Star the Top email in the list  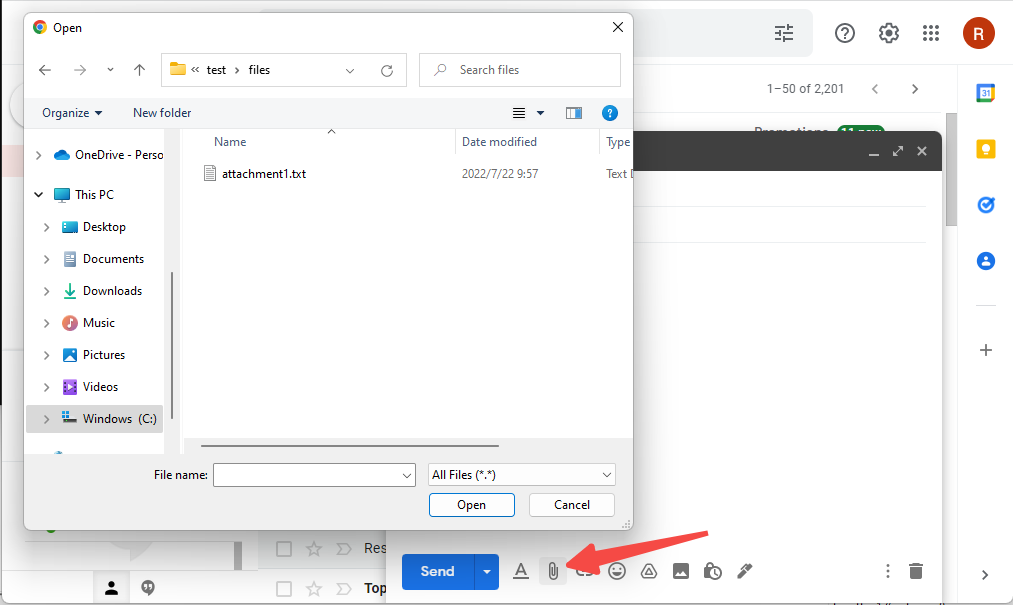(314, 588)
